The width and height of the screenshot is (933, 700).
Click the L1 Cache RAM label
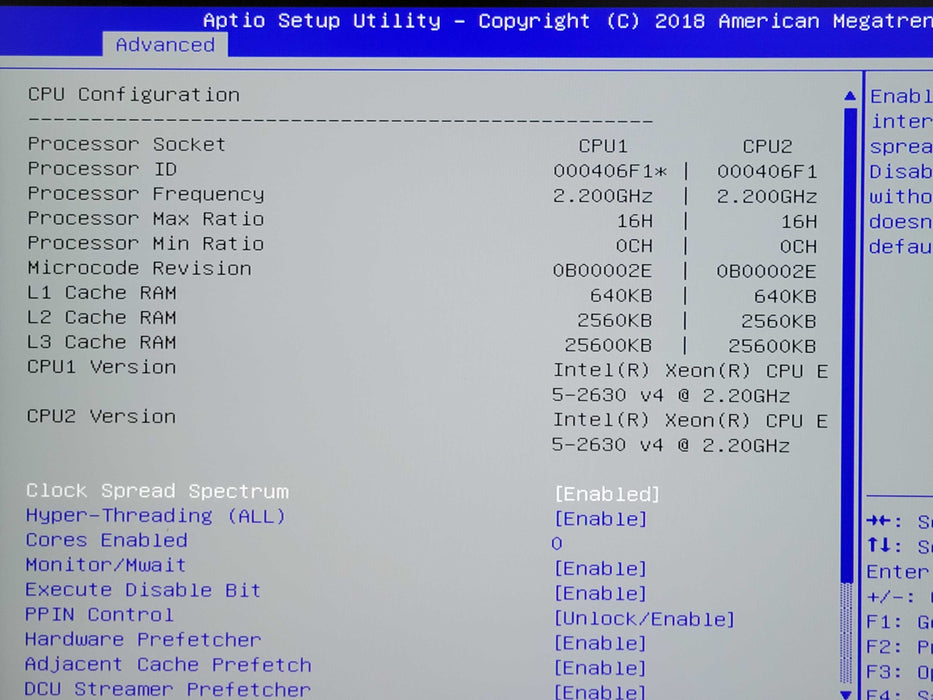pyautogui.click(x=102, y=293)
